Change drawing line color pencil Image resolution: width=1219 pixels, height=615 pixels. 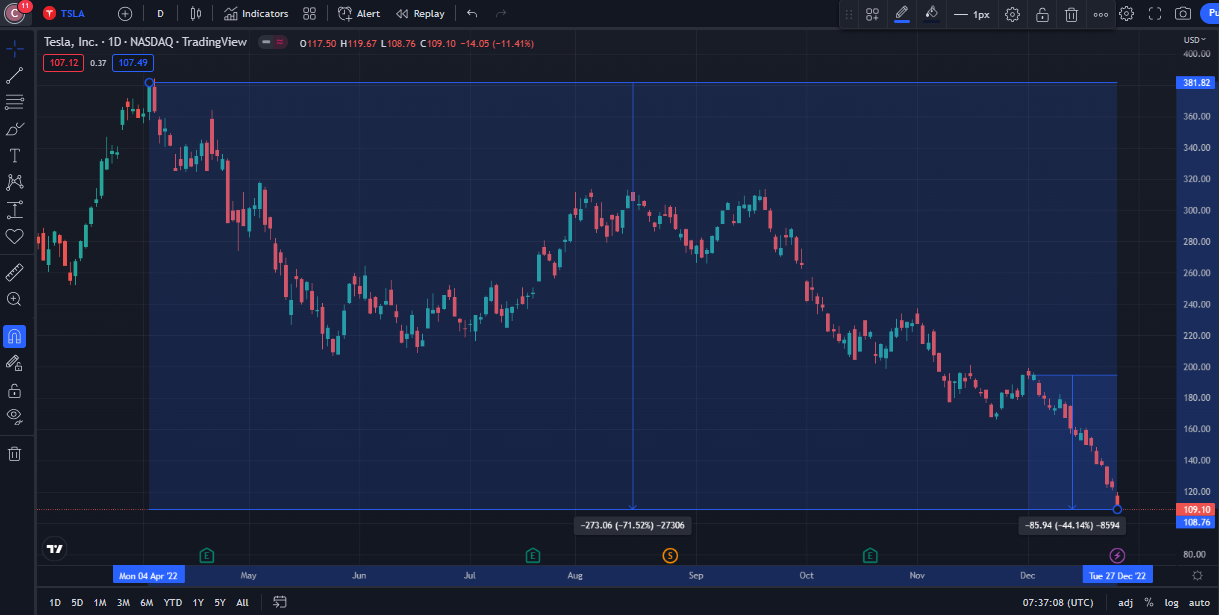pyautogui.click(x=902, y=14)
